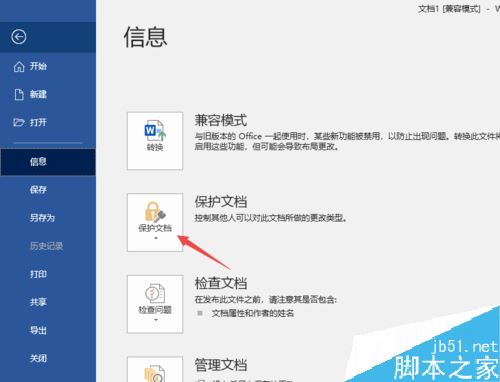Select 共享 in the sidebar
This screenshot has height=382, width=500.
[x=48, y=302]
